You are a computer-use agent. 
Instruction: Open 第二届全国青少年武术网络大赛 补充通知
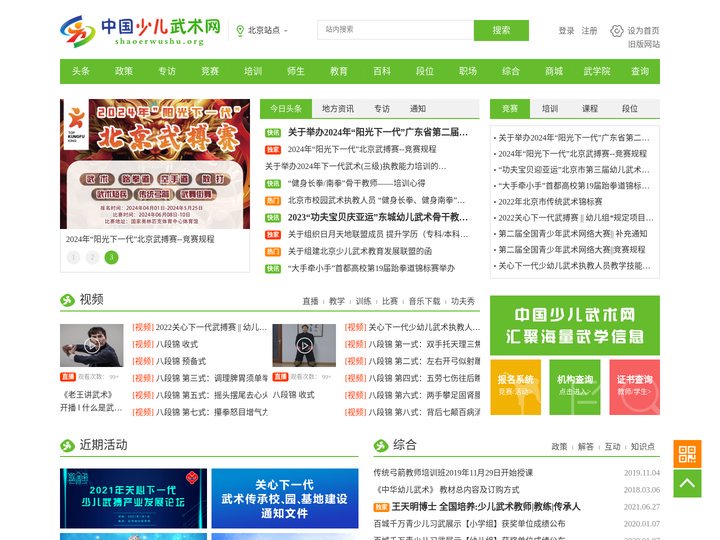[573, 234]
